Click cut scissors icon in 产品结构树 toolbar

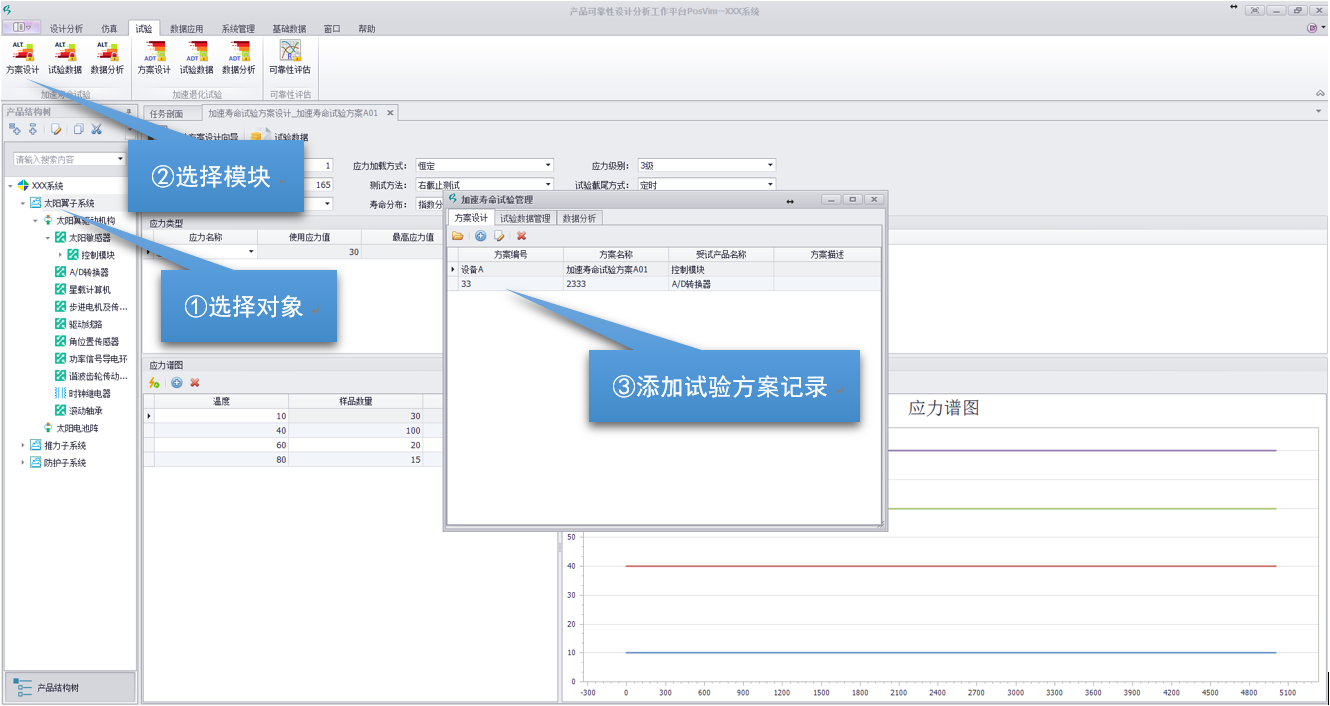[97, 129]
